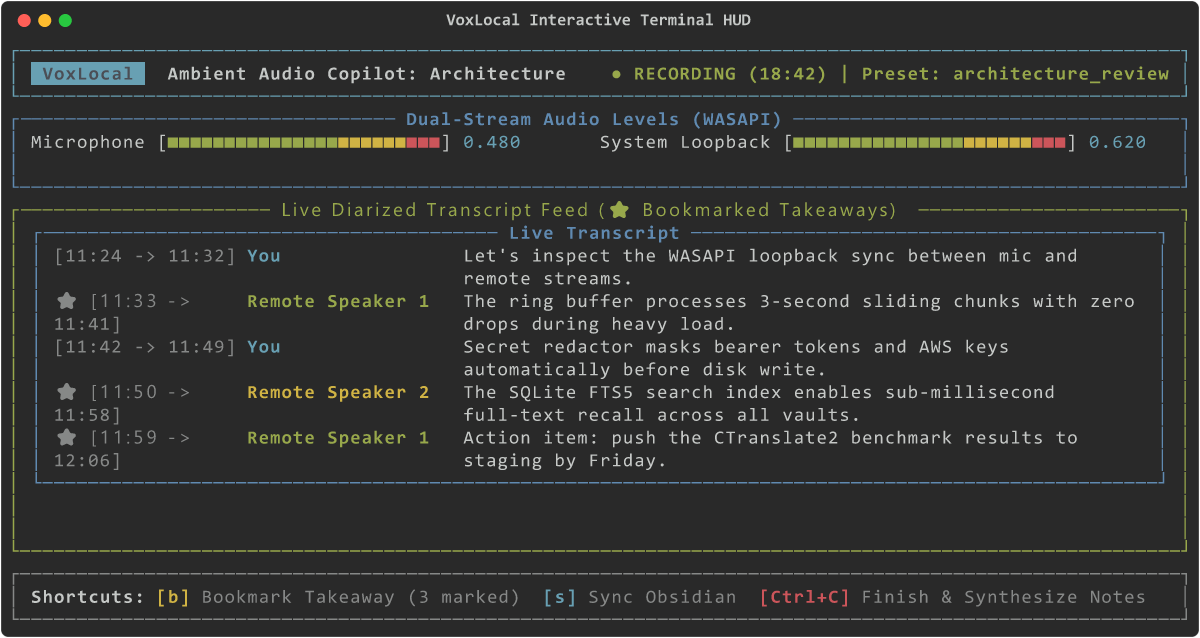Close the terminal window with the red button

[24, 20]
